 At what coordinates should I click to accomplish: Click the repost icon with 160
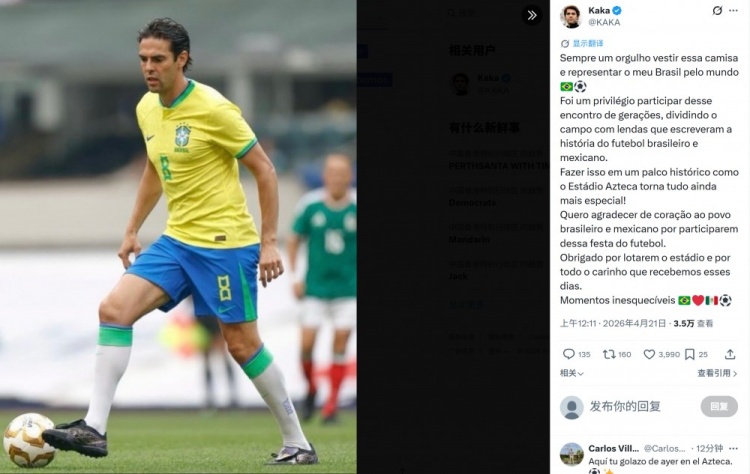617,354
